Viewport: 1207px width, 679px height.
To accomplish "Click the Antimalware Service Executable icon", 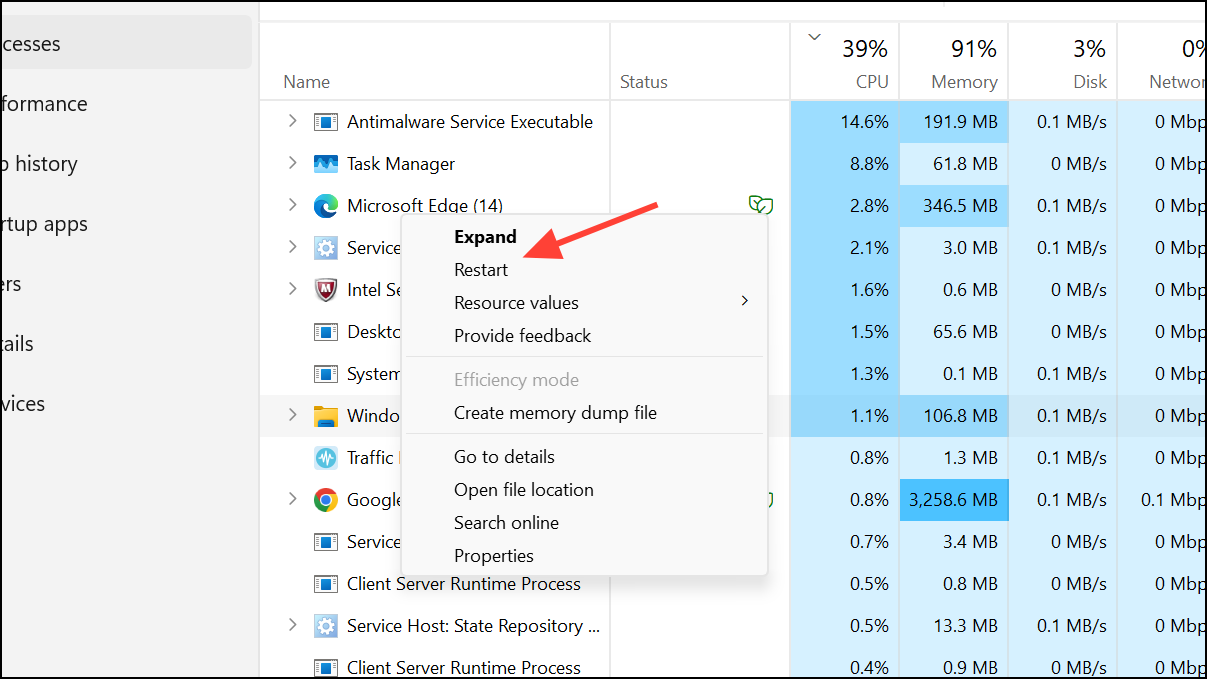I will click(325, 121).
